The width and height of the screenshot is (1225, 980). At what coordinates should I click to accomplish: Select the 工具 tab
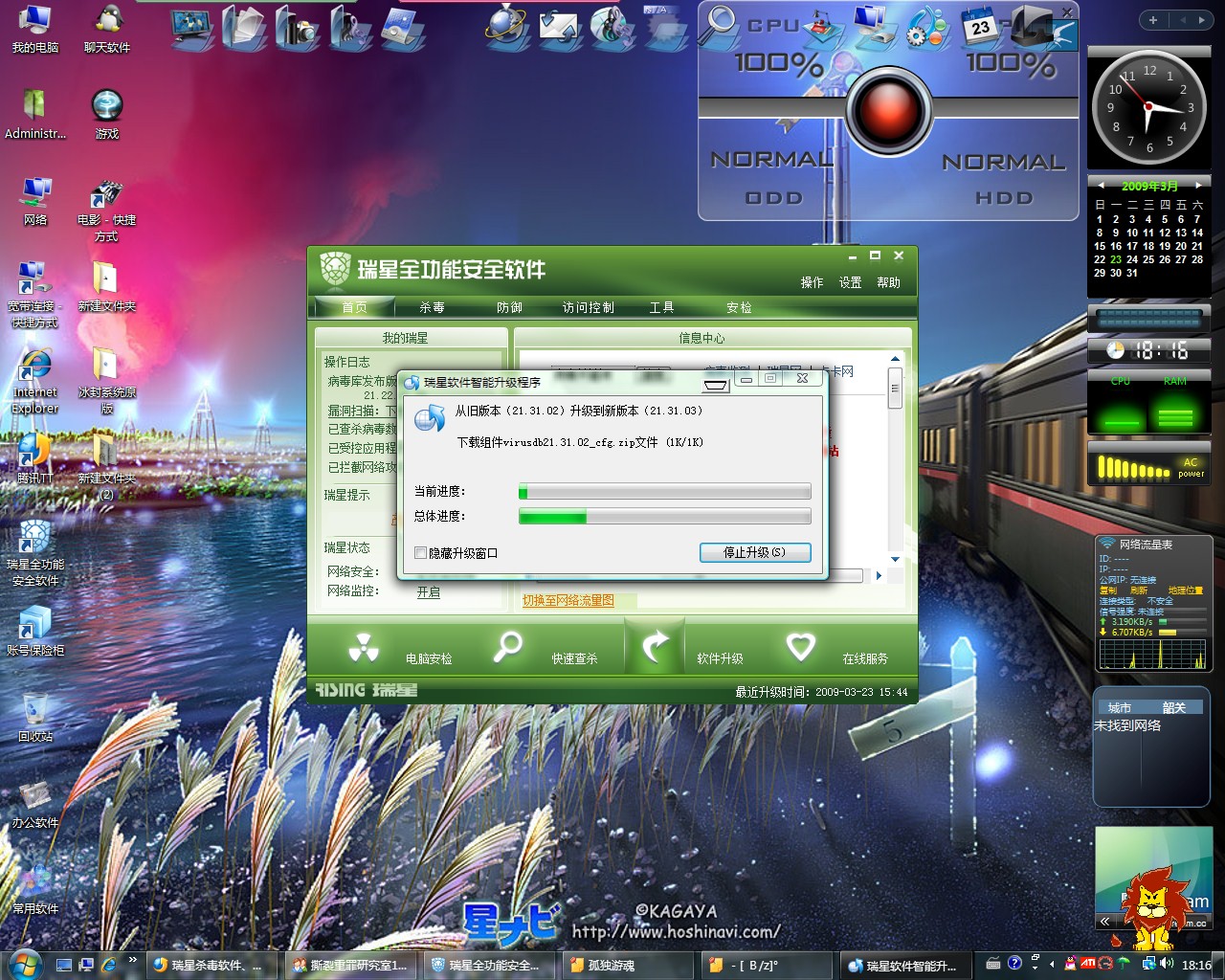coord(661,307)
